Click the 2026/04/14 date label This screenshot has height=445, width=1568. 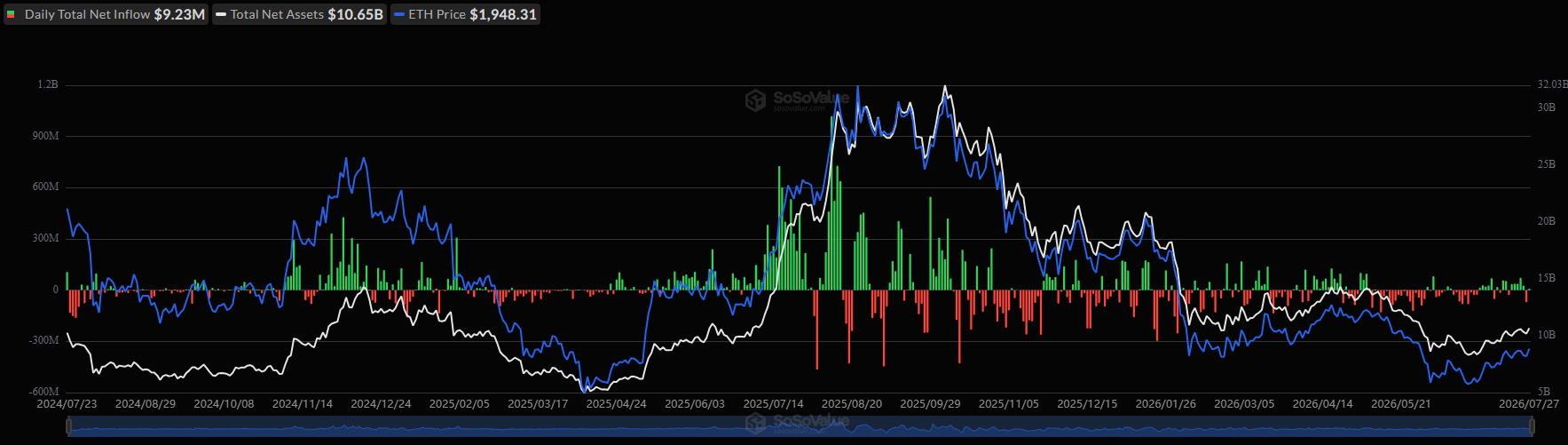coord(1322,403)
